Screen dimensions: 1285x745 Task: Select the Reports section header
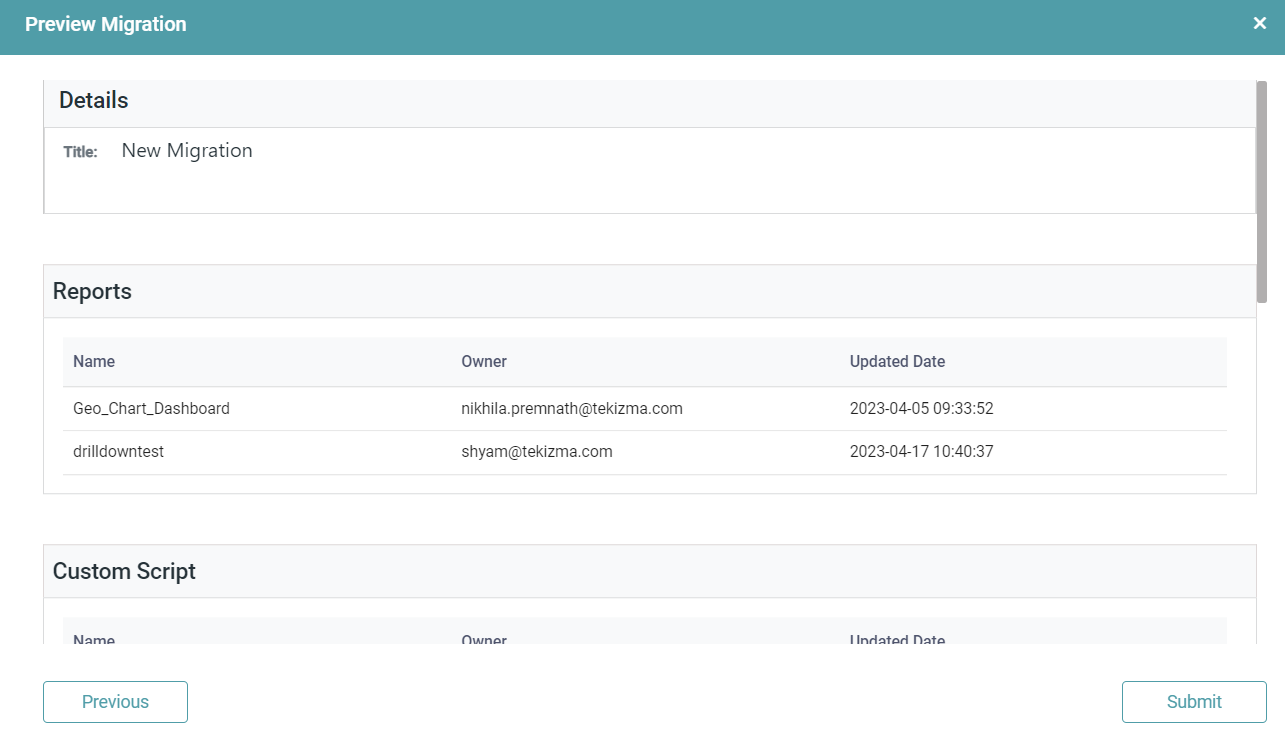pos(92,291)
